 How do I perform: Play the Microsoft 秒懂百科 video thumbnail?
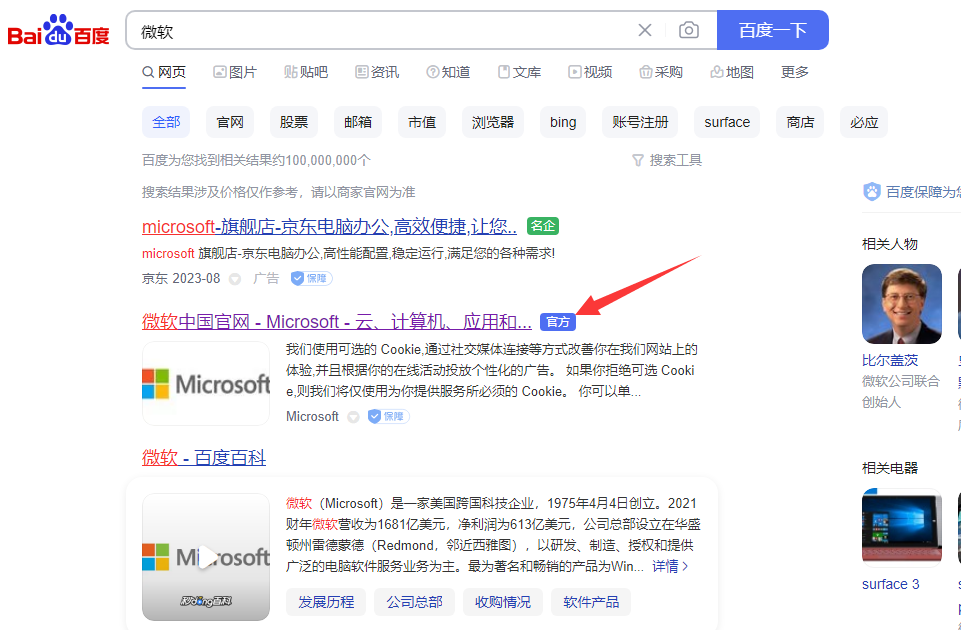206,557
